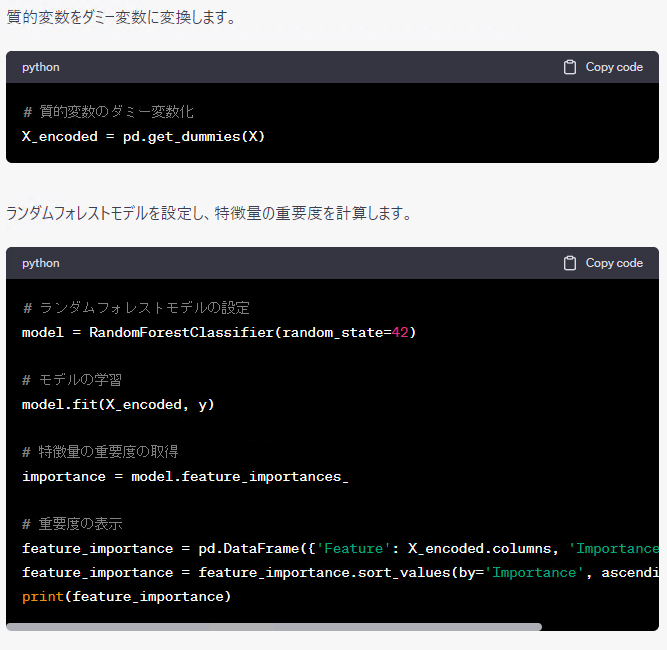Image resolution: width=667 pixels, height=650 pixels.
Task: Click the sort_values code line
Action: [340, 572]
